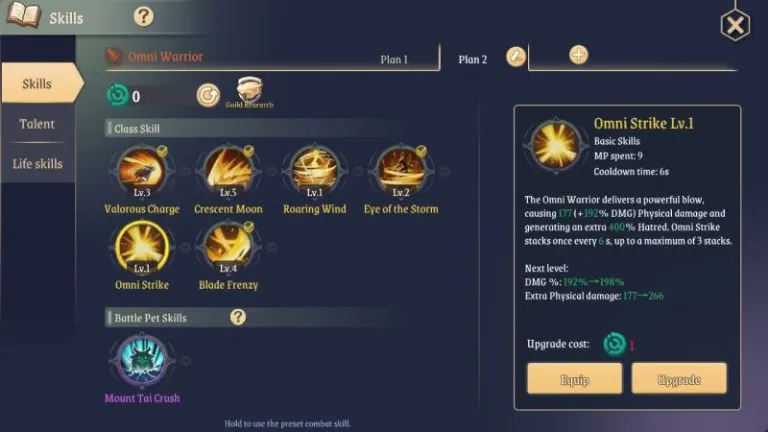
Task: Add a new skill plan
Action: pos(578,55)
